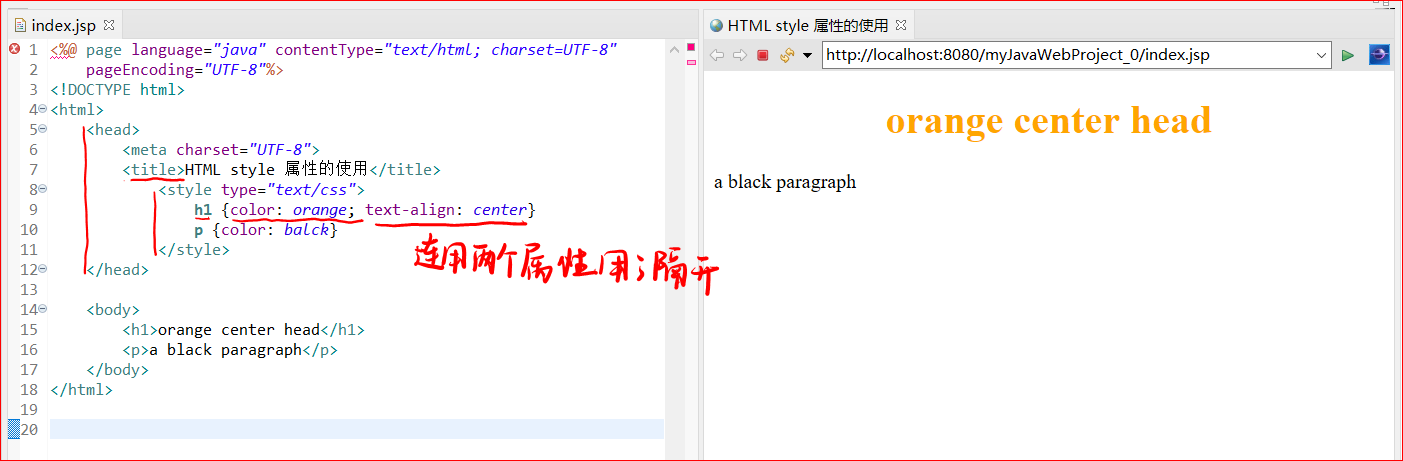
Task: Click the p element on code line 16
Action: (x=230, y=350)
